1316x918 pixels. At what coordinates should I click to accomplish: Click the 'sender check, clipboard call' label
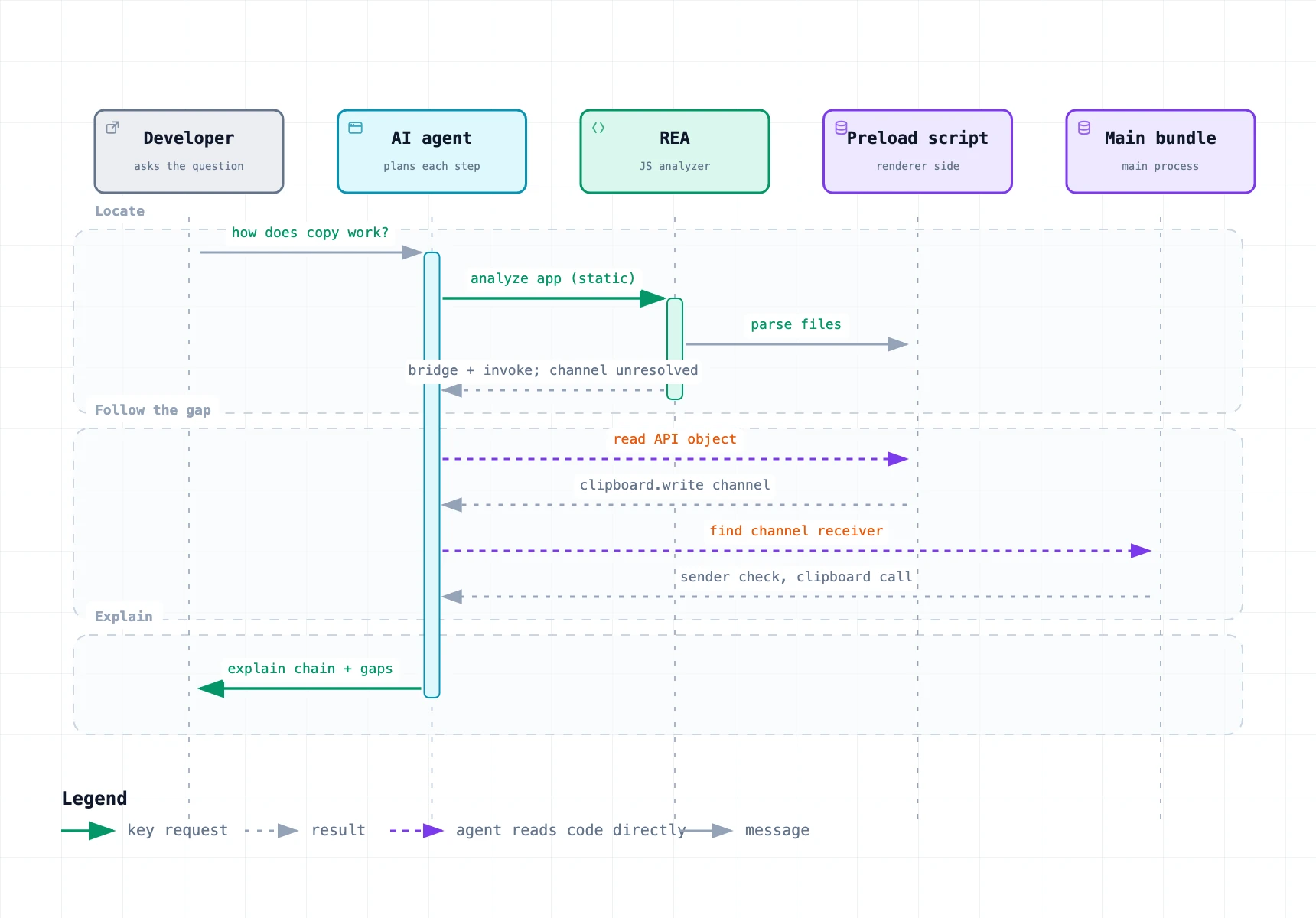click(x=796, y=577)
